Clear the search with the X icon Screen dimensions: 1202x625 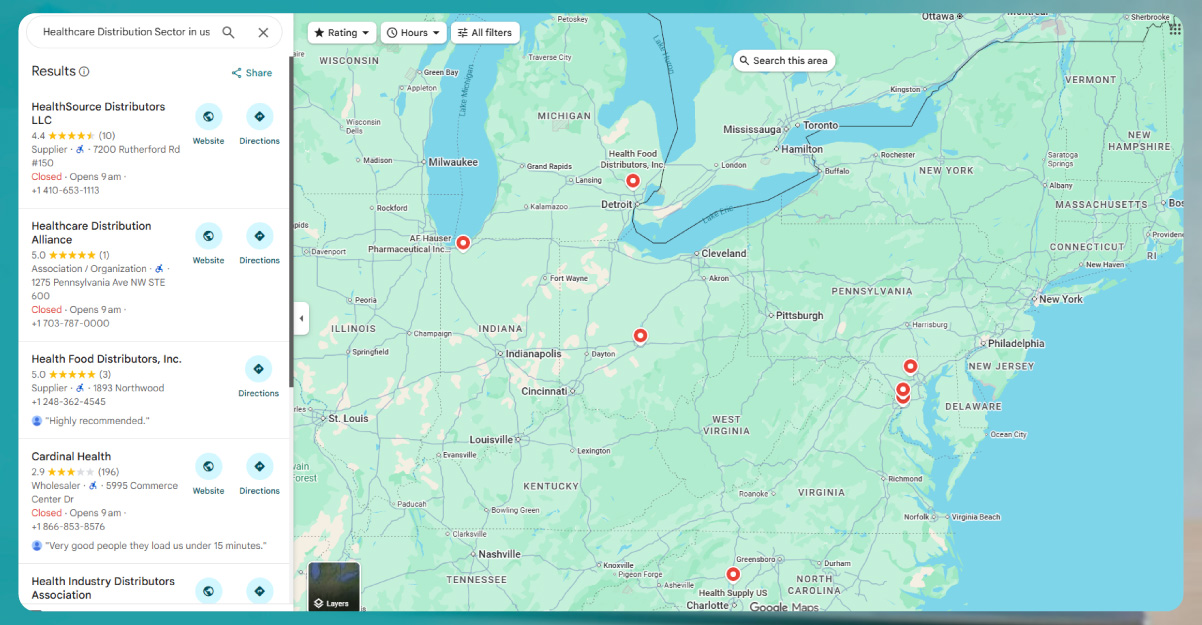(x=263, y=32)
